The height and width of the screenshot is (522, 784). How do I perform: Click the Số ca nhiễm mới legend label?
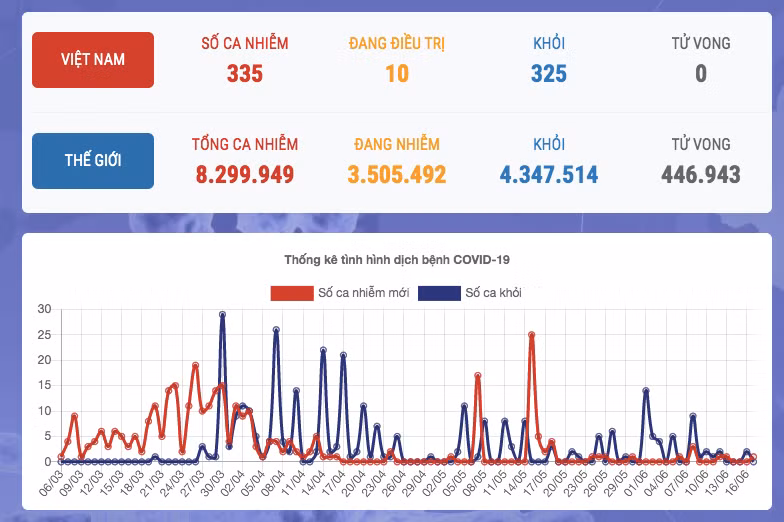coord(364,293)
